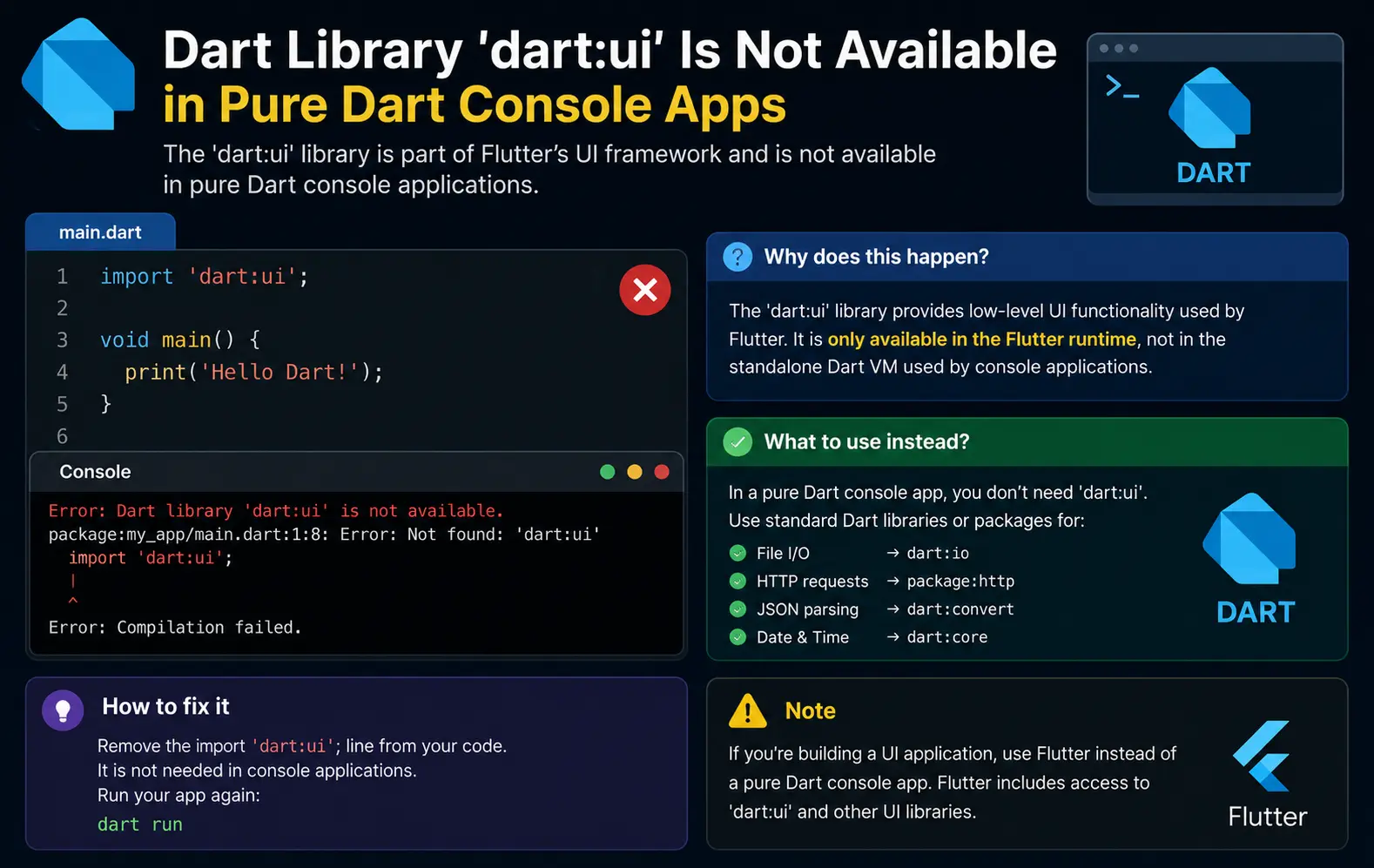Click the Flutter logo in the Note panel

[x=1262, y=756]
